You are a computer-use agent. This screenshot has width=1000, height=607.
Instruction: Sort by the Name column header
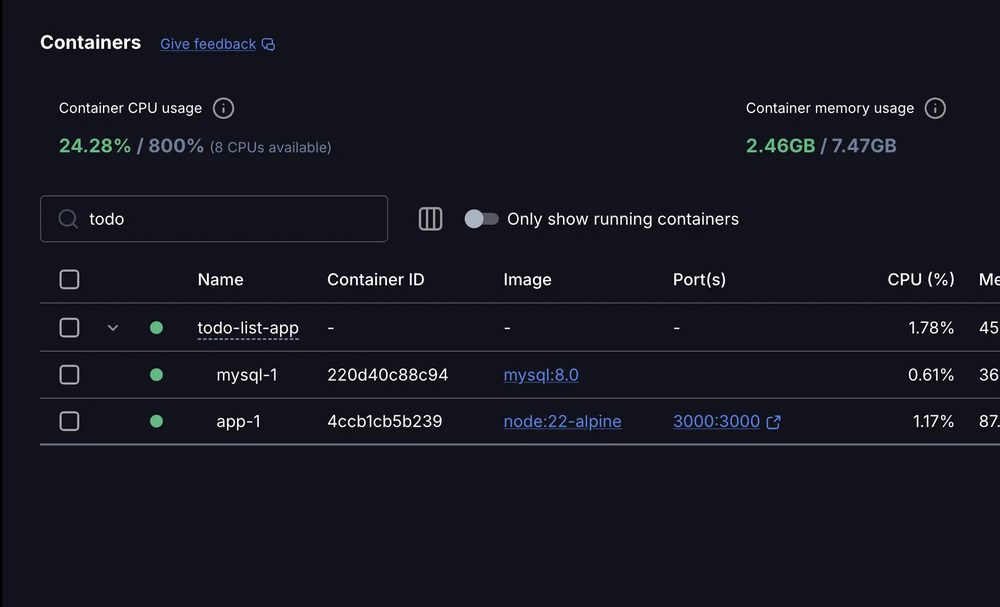coord(221,279)
